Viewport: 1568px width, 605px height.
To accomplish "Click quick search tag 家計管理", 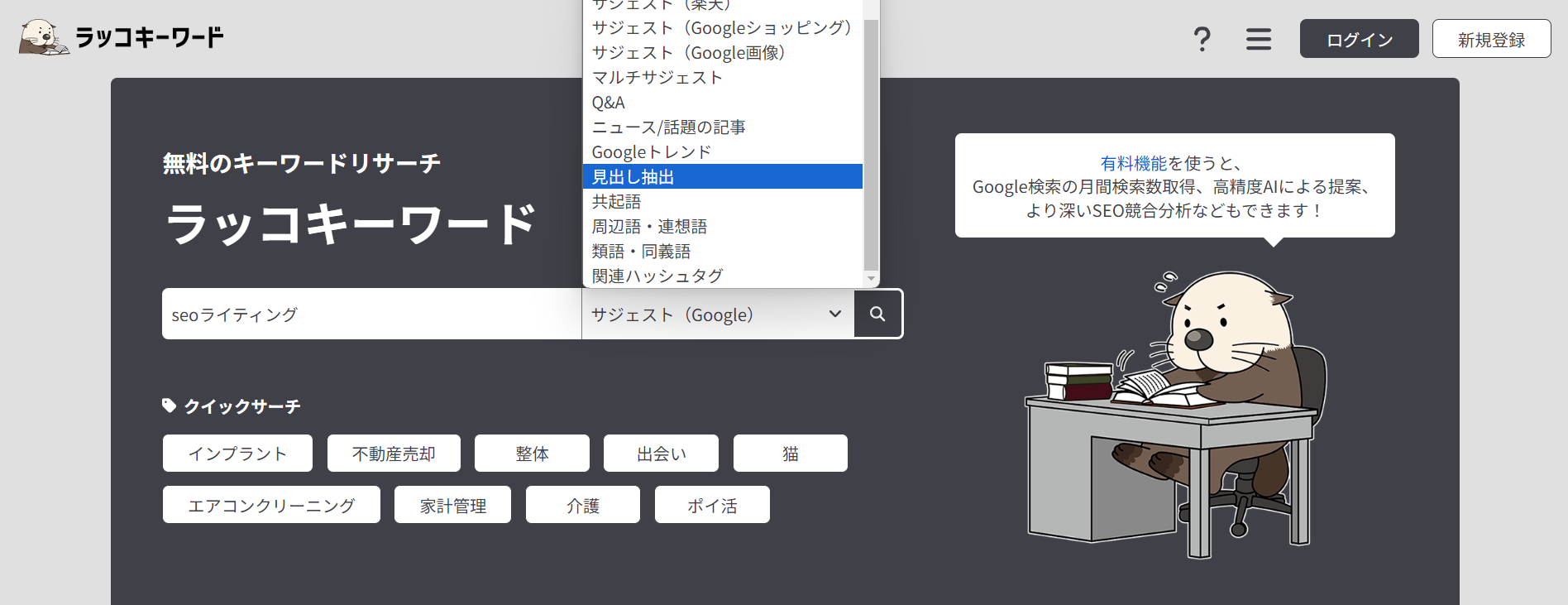I will tap(452, 505).
